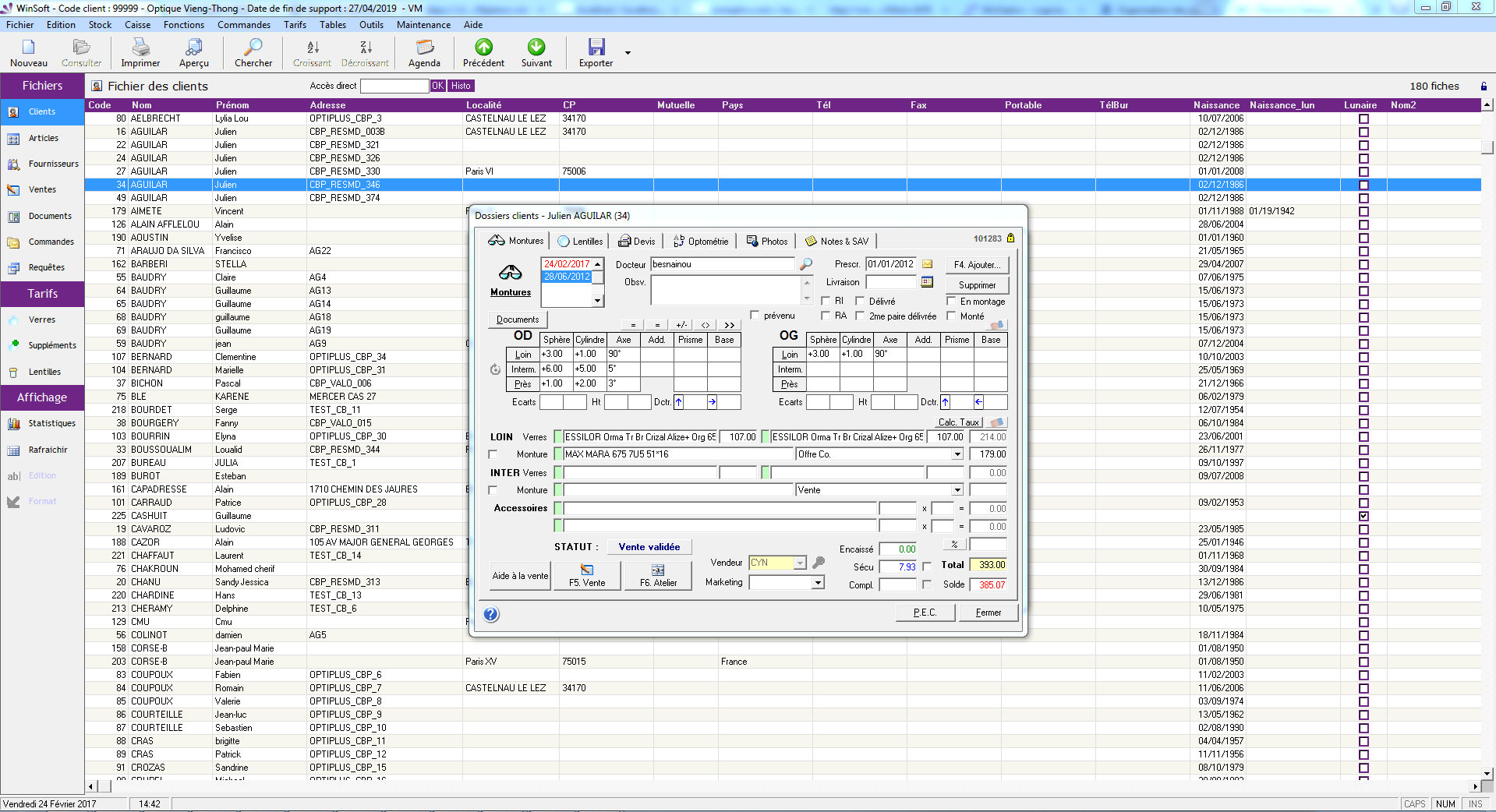Click the F6. Atelier button
Screen dimensions: 1496x812
[x=659, y=575]
